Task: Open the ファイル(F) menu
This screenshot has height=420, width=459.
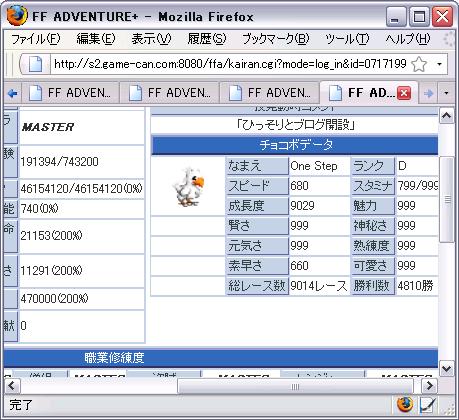Action: pos(35,39)
